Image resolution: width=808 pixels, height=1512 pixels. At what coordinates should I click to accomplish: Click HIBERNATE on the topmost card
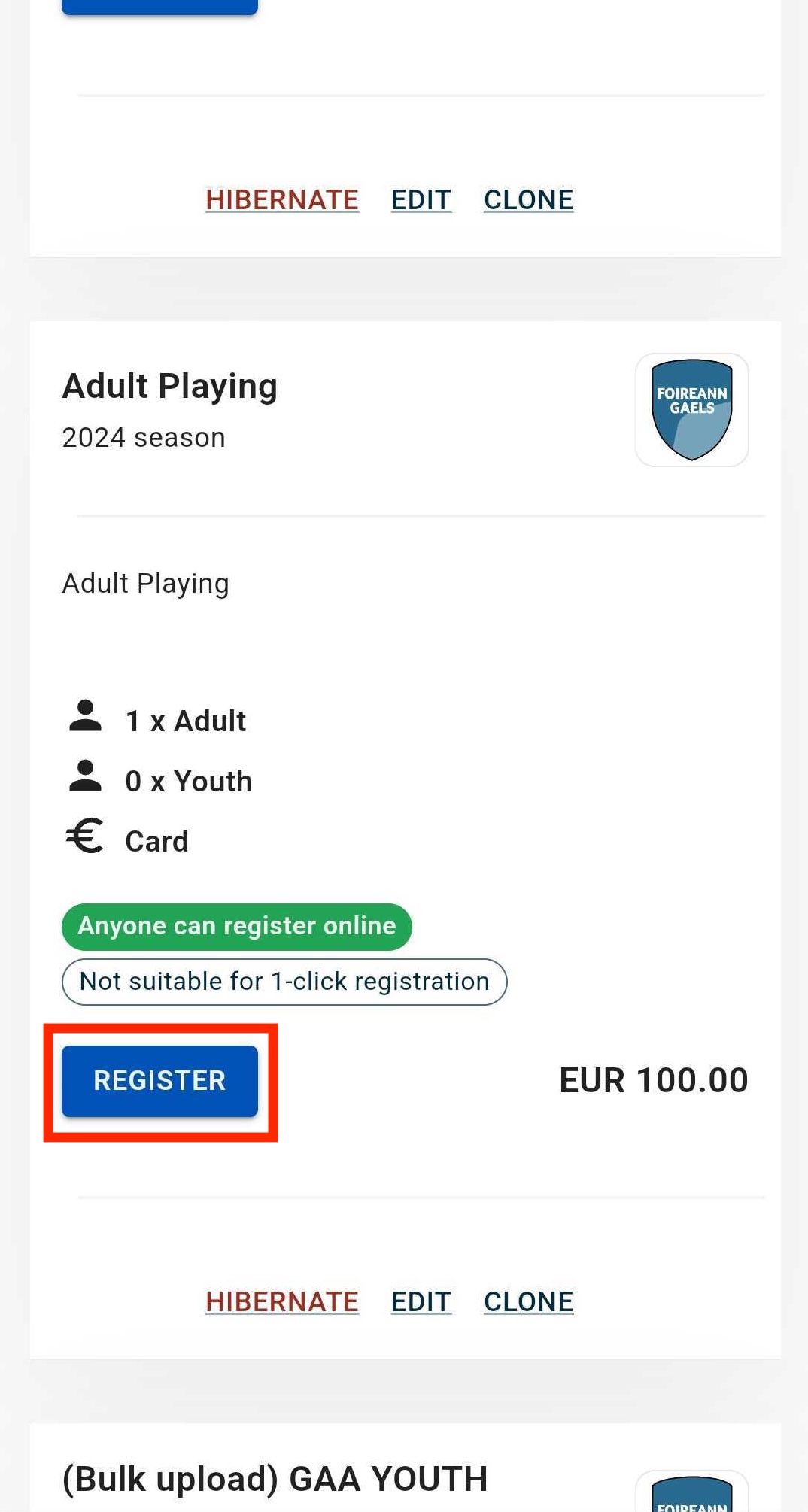tap(282, 199)
